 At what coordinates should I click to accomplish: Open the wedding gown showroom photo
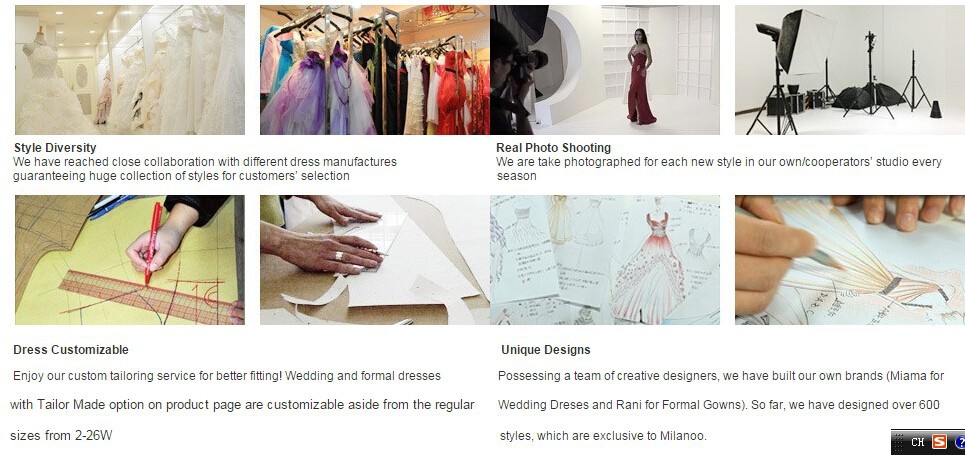[x=130, y=70]
